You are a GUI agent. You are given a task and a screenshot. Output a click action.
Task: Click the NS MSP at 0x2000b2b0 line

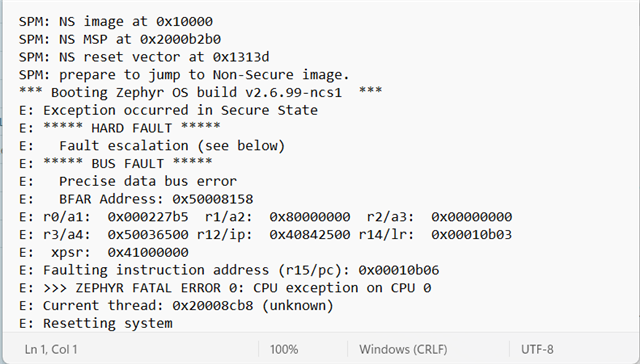tap(120, 39)
